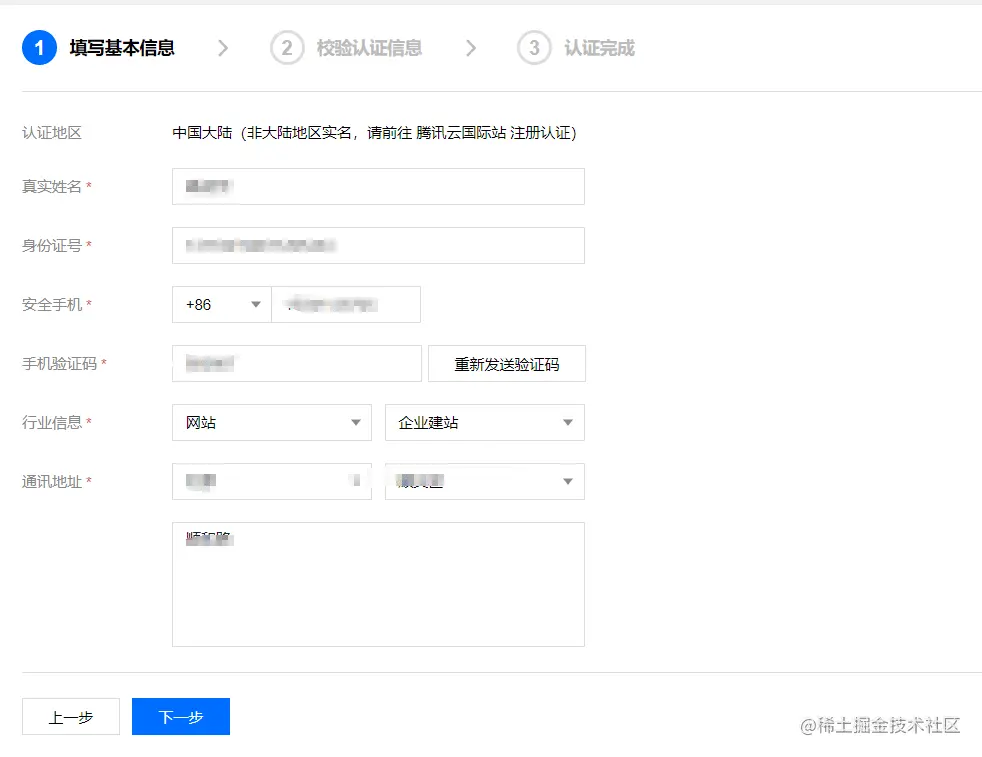Click the blue 下一步 button
This screenshot has height=757, width=982.
pyautogui.click(x=181, y=716)
